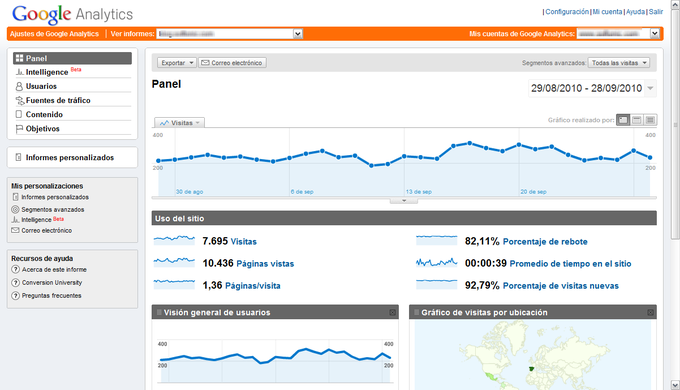Open the Usuarios section
680x390 pixels.
point(41,86)
